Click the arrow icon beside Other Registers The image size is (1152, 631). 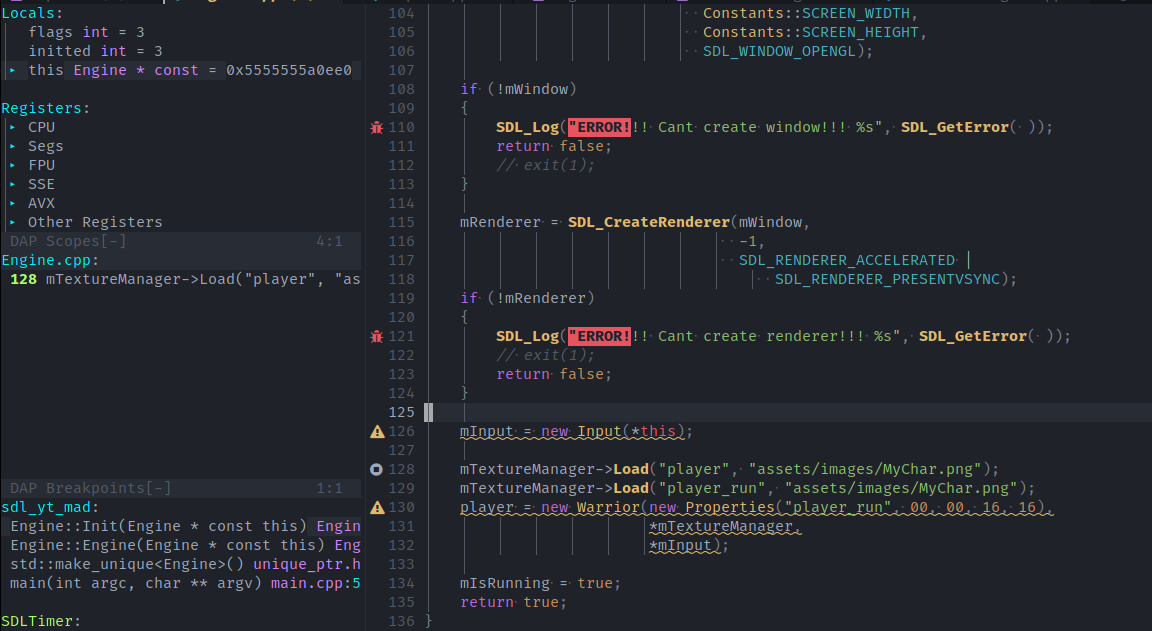[12, 221]
